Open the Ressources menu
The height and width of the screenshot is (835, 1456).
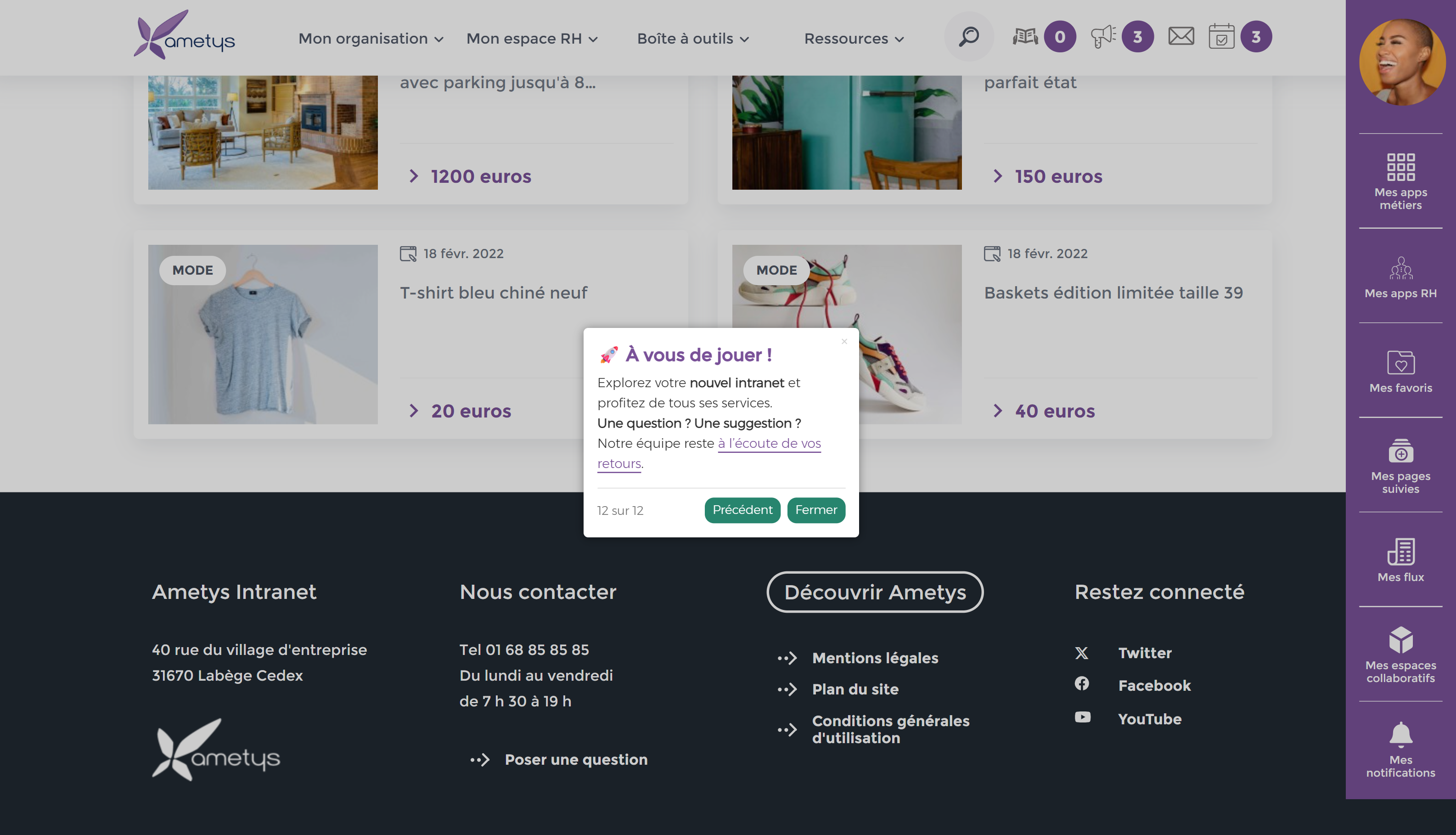[x=854, y=39]
